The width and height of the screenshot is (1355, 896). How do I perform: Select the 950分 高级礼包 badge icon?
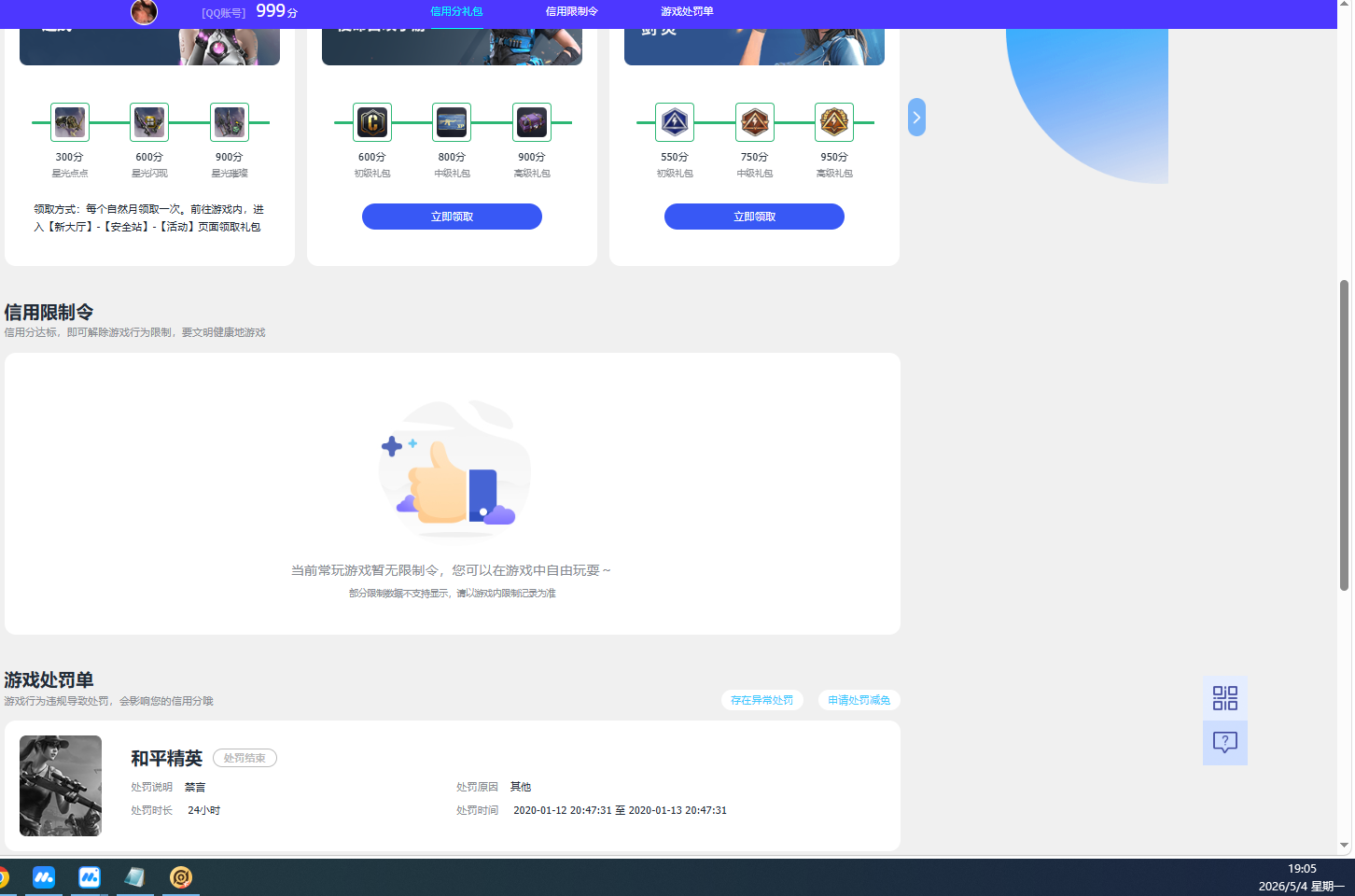834,122
